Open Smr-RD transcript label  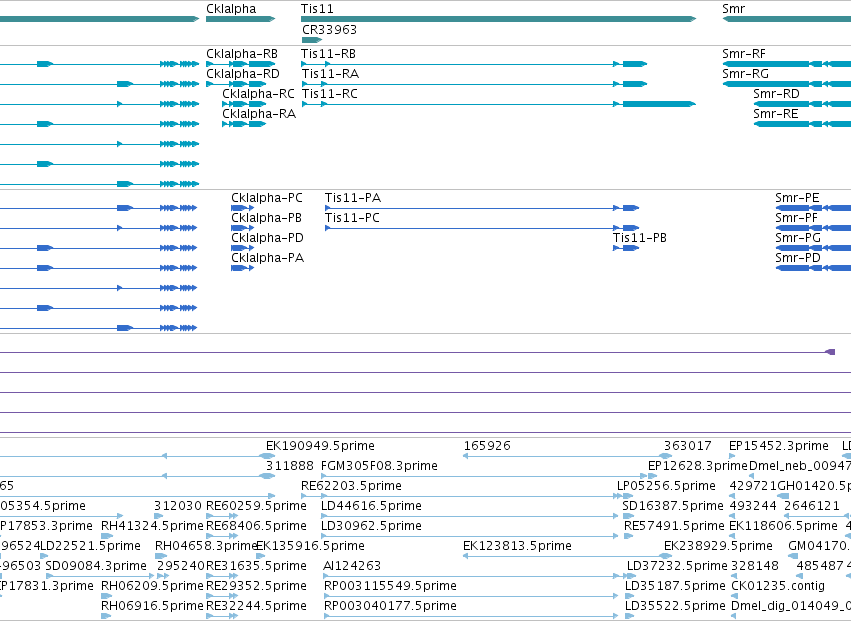pyautogui.click(x=777, y=94)
